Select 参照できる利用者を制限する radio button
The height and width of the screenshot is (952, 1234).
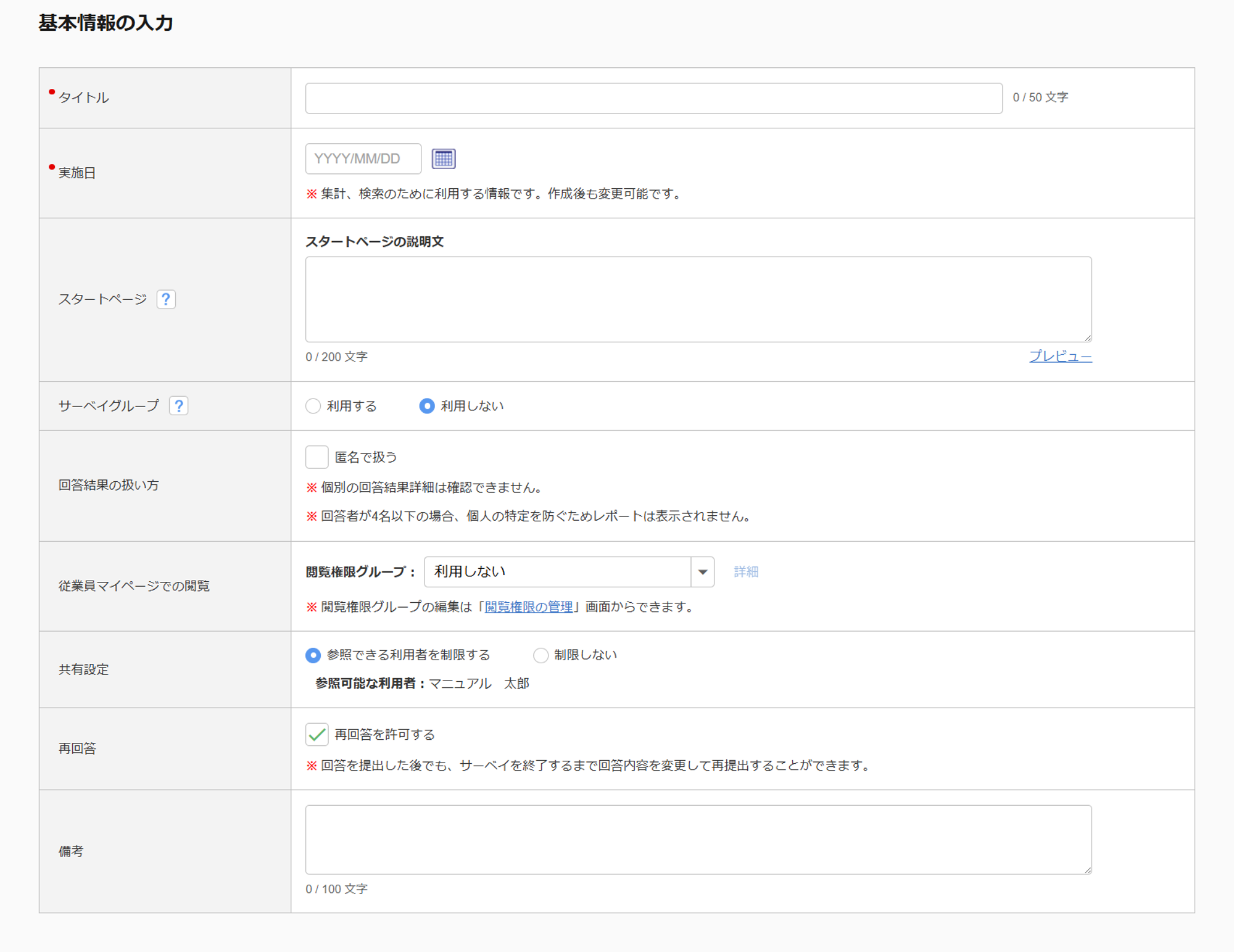tap(313, 655)
